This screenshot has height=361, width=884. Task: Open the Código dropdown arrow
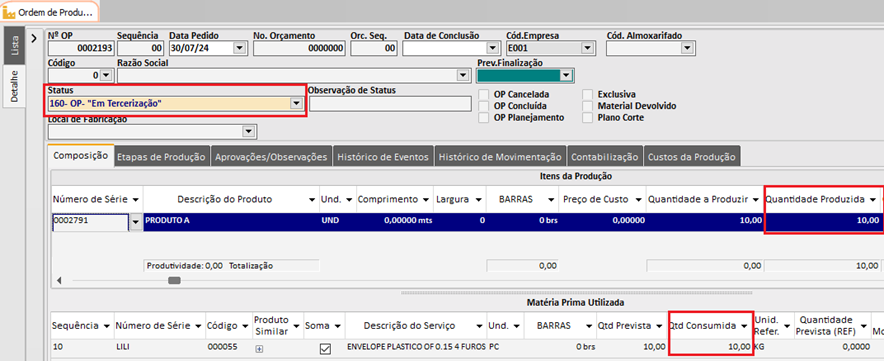107,75
